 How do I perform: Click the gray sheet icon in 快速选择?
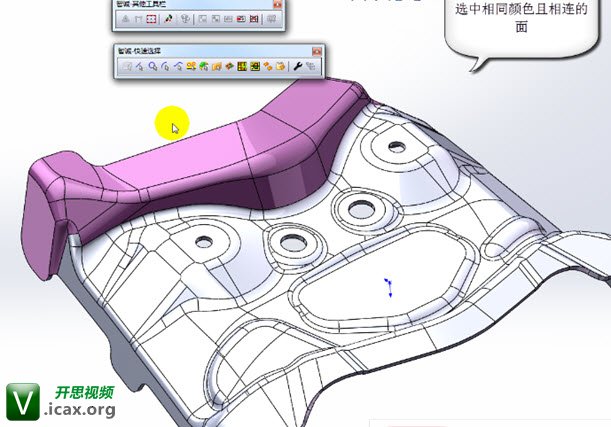[x=127, y=66]
